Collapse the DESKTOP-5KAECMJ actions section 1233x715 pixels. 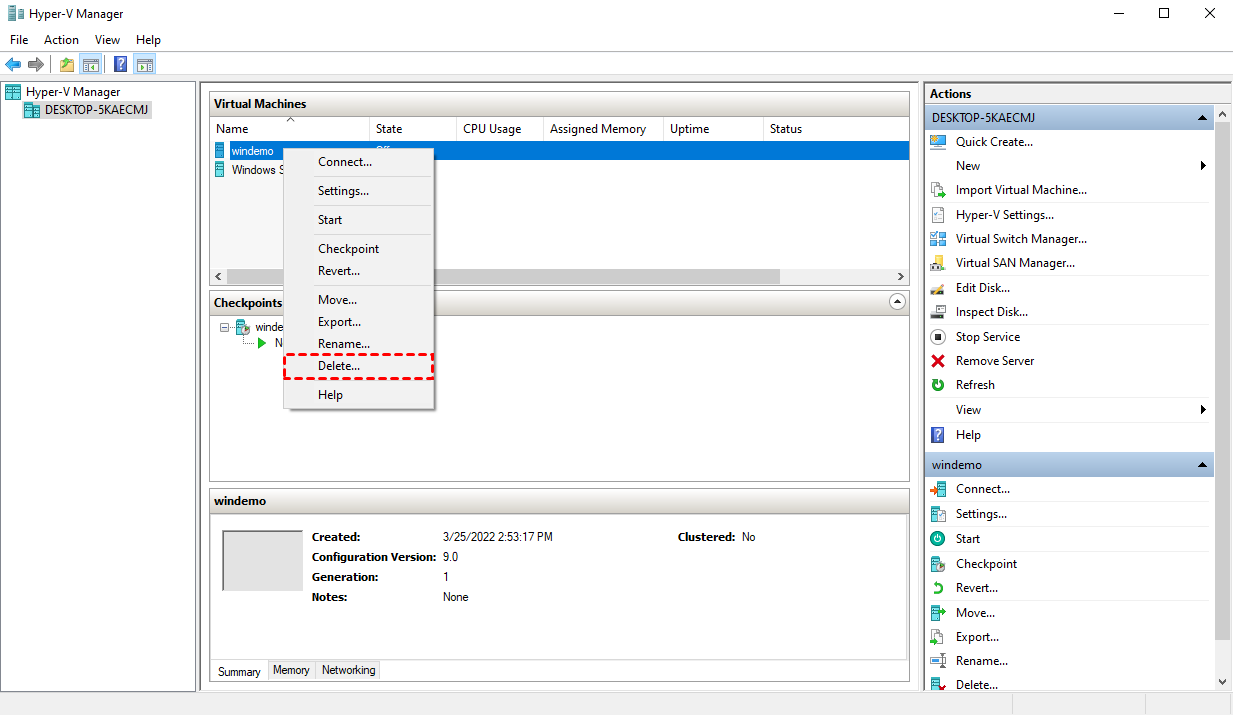(x=1203, y=118)
